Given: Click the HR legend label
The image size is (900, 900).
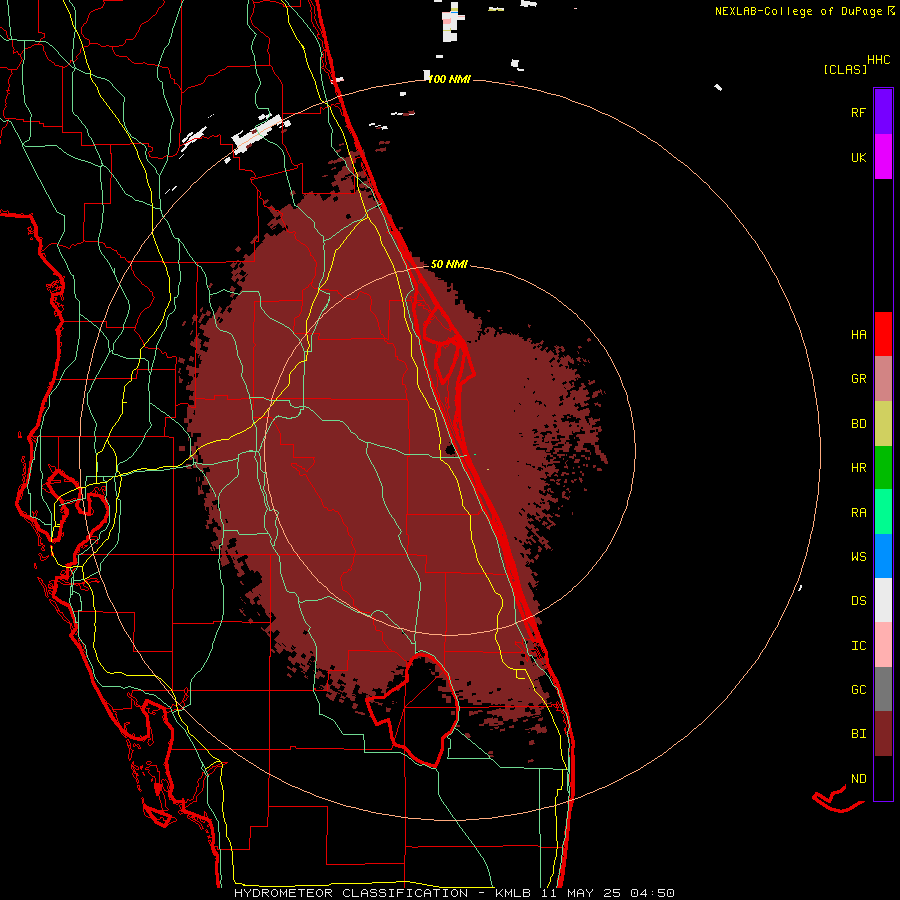Looking at the screenshot, I should click(x=858, y=468).
